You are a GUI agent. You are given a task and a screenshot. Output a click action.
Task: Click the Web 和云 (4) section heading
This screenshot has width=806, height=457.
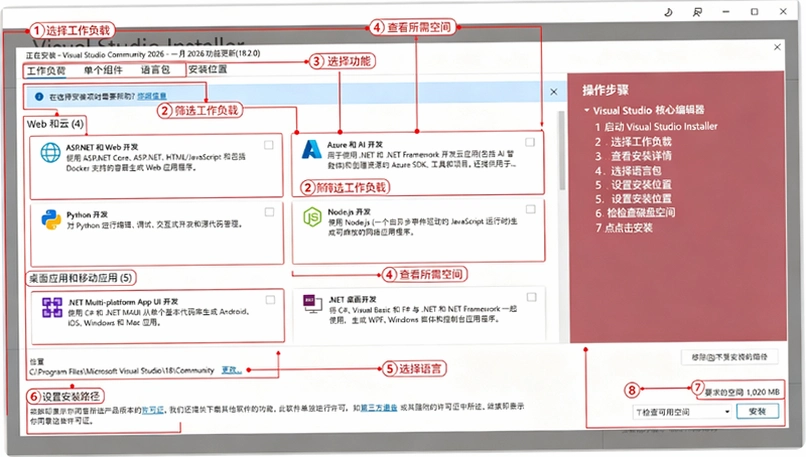(x=55, y=124)
